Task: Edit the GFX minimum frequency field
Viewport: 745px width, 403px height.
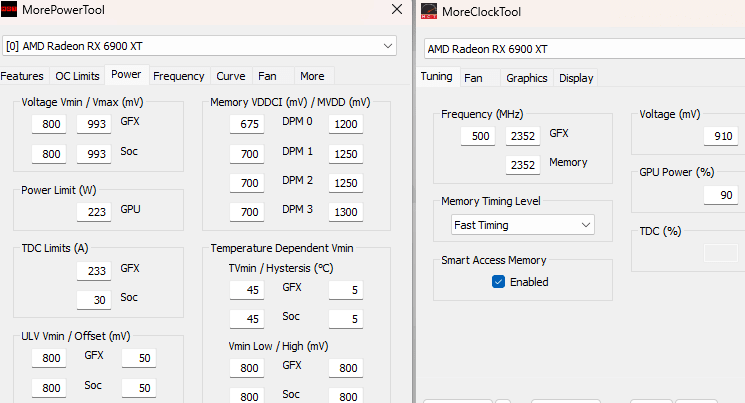Action: tap(478, 136)
